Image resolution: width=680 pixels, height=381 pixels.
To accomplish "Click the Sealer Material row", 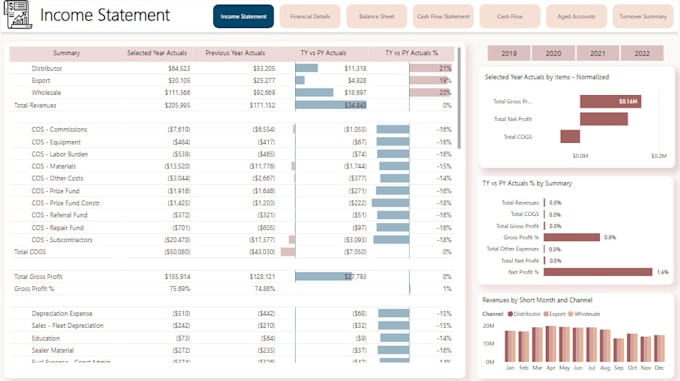I will pos(232,351).
